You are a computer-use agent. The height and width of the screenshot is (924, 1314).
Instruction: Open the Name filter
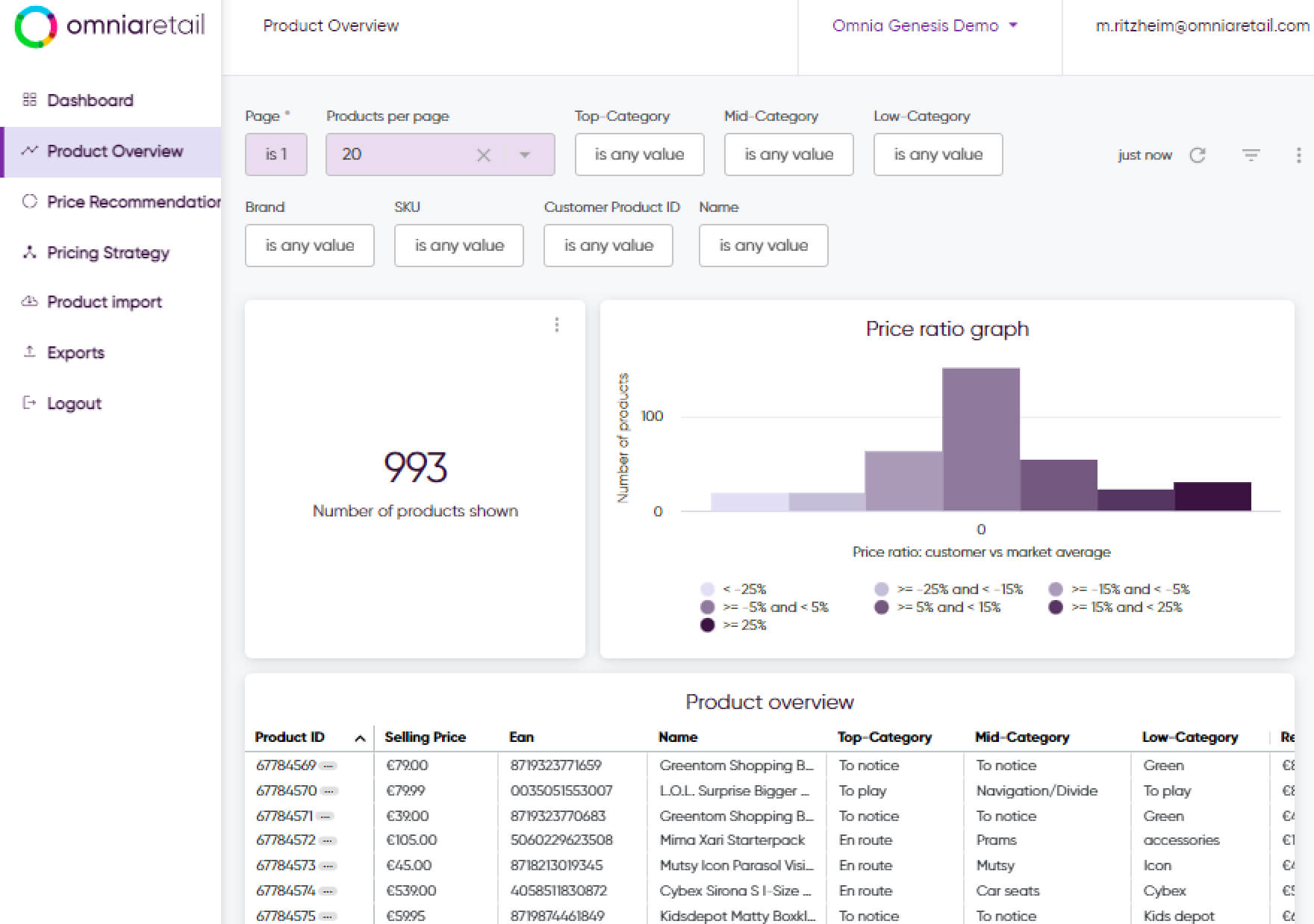(x=763, y=246)
